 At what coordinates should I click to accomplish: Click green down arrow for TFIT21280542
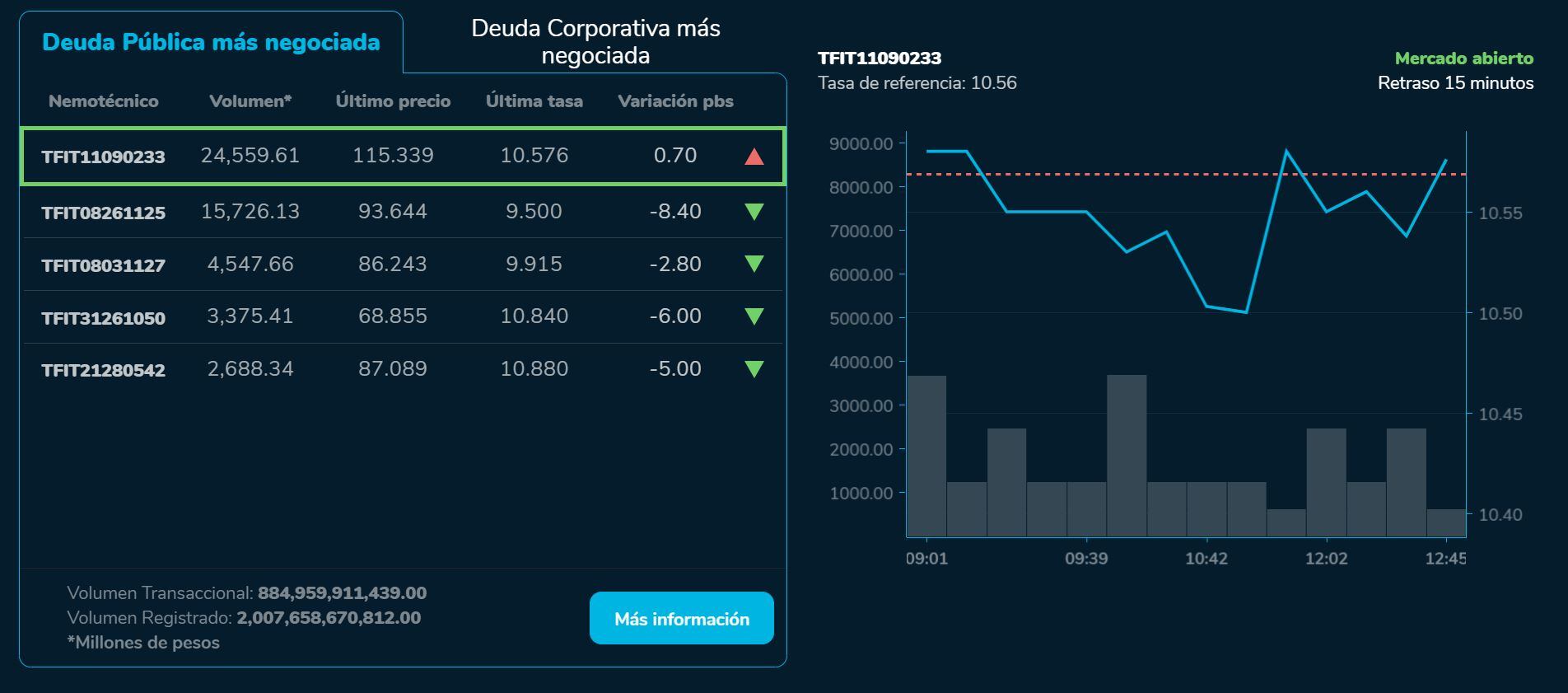pos(754,369)
